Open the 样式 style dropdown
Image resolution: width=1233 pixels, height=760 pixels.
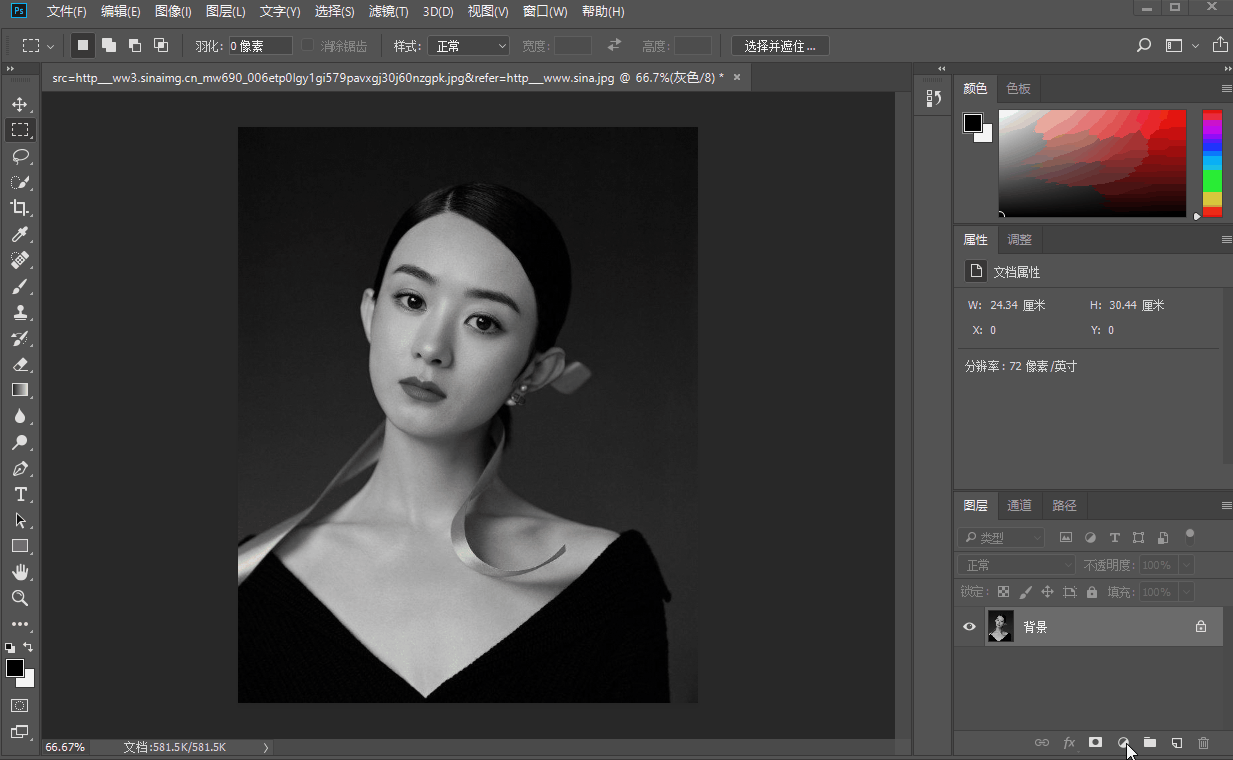click(x=468, y=46)
